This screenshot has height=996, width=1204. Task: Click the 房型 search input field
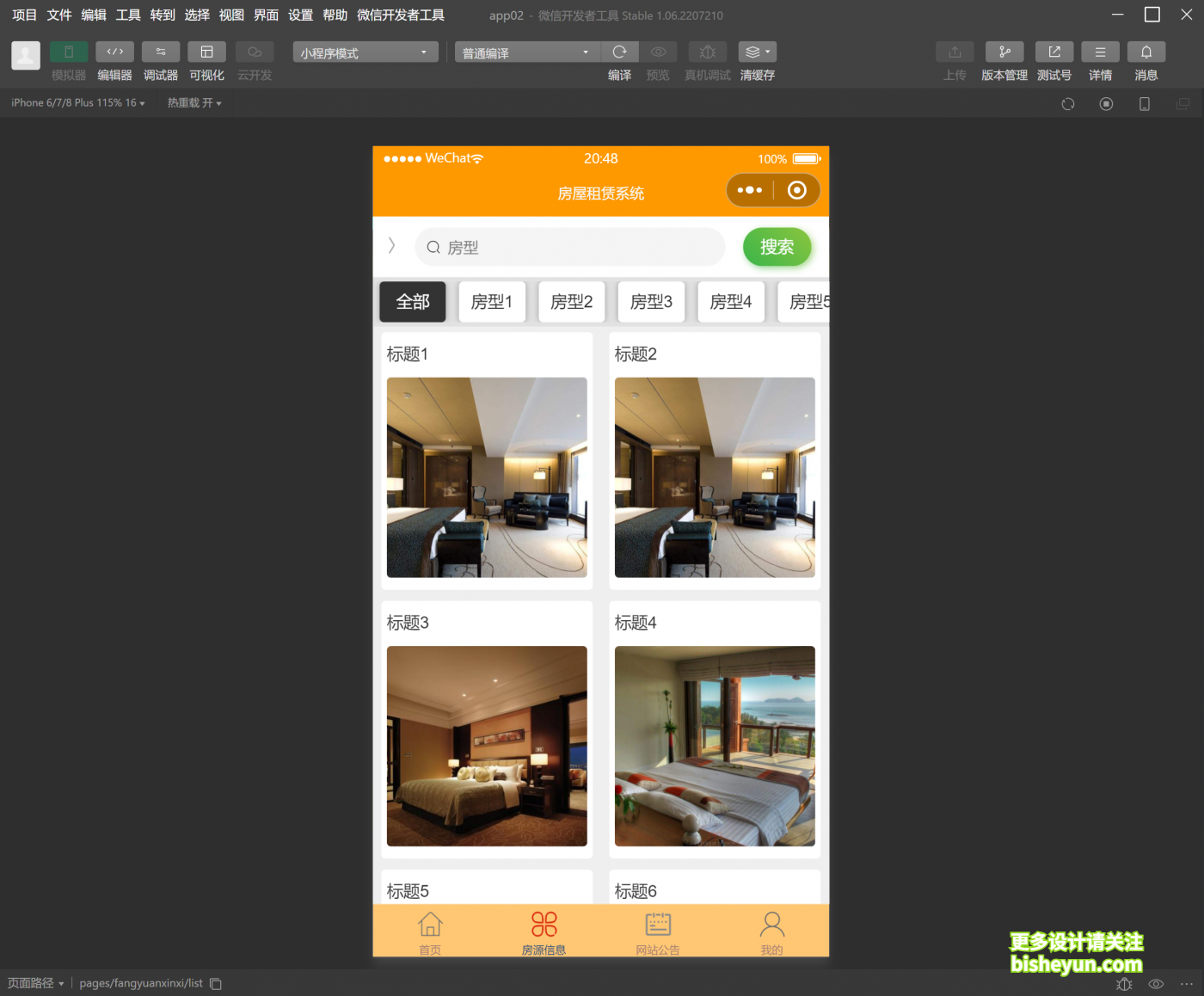coord(570,247)
